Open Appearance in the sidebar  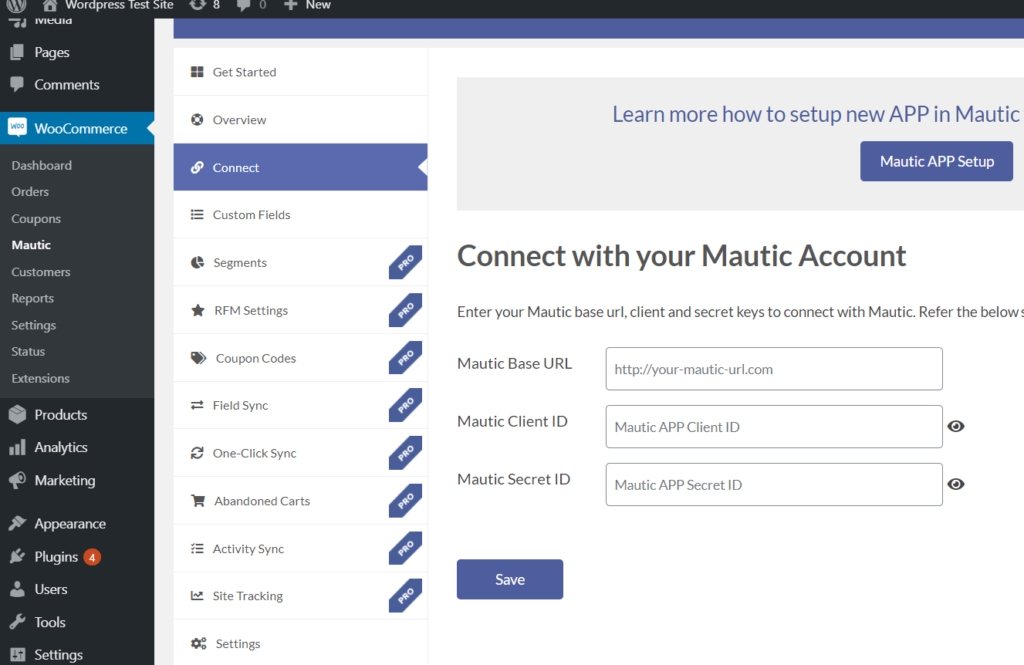(x=77, y=524)
